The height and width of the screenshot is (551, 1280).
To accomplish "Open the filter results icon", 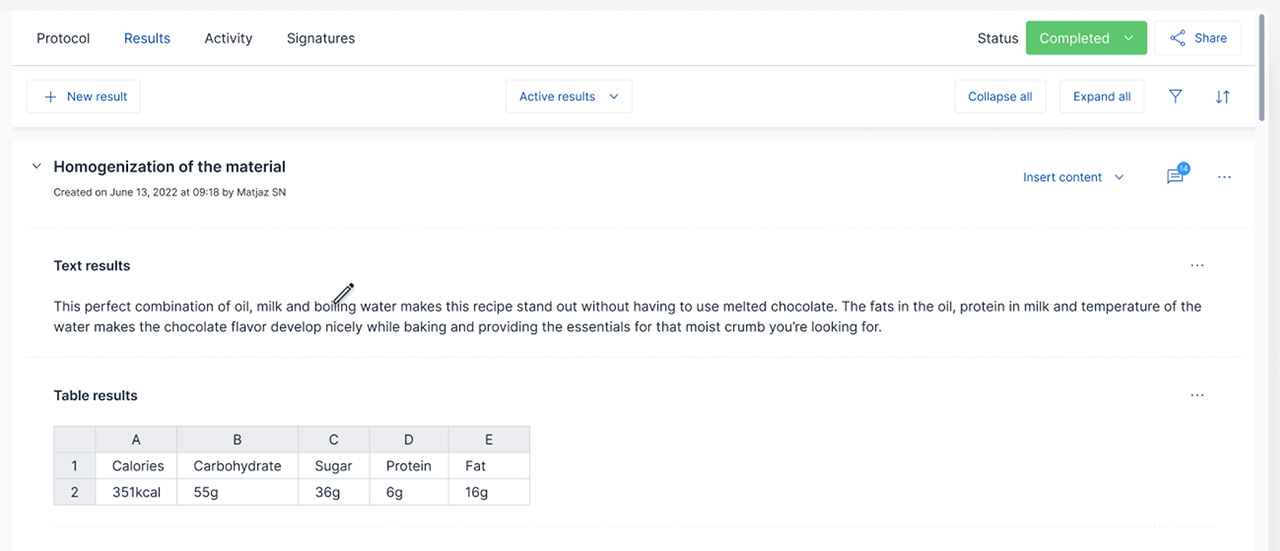I will 1175,97.
